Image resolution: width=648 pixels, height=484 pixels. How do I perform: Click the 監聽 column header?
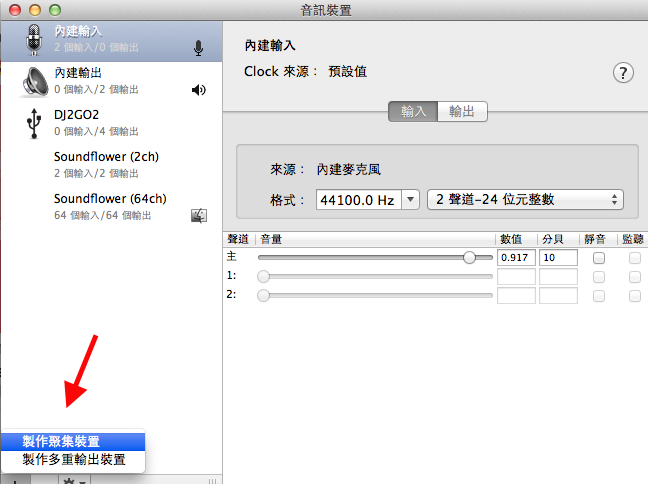[x=633, y=239]
